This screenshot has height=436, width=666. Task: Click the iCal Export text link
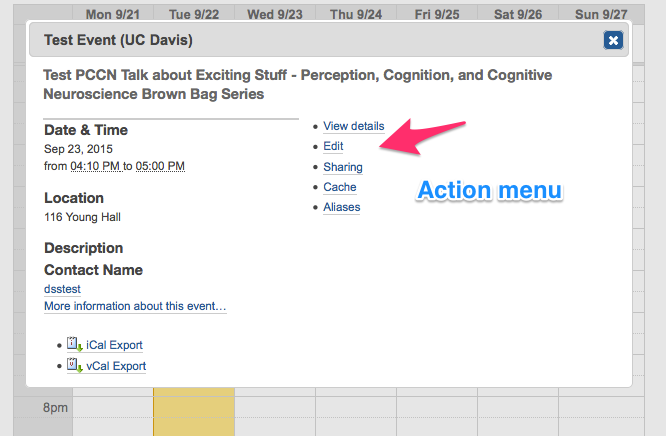tap(115, 345)
